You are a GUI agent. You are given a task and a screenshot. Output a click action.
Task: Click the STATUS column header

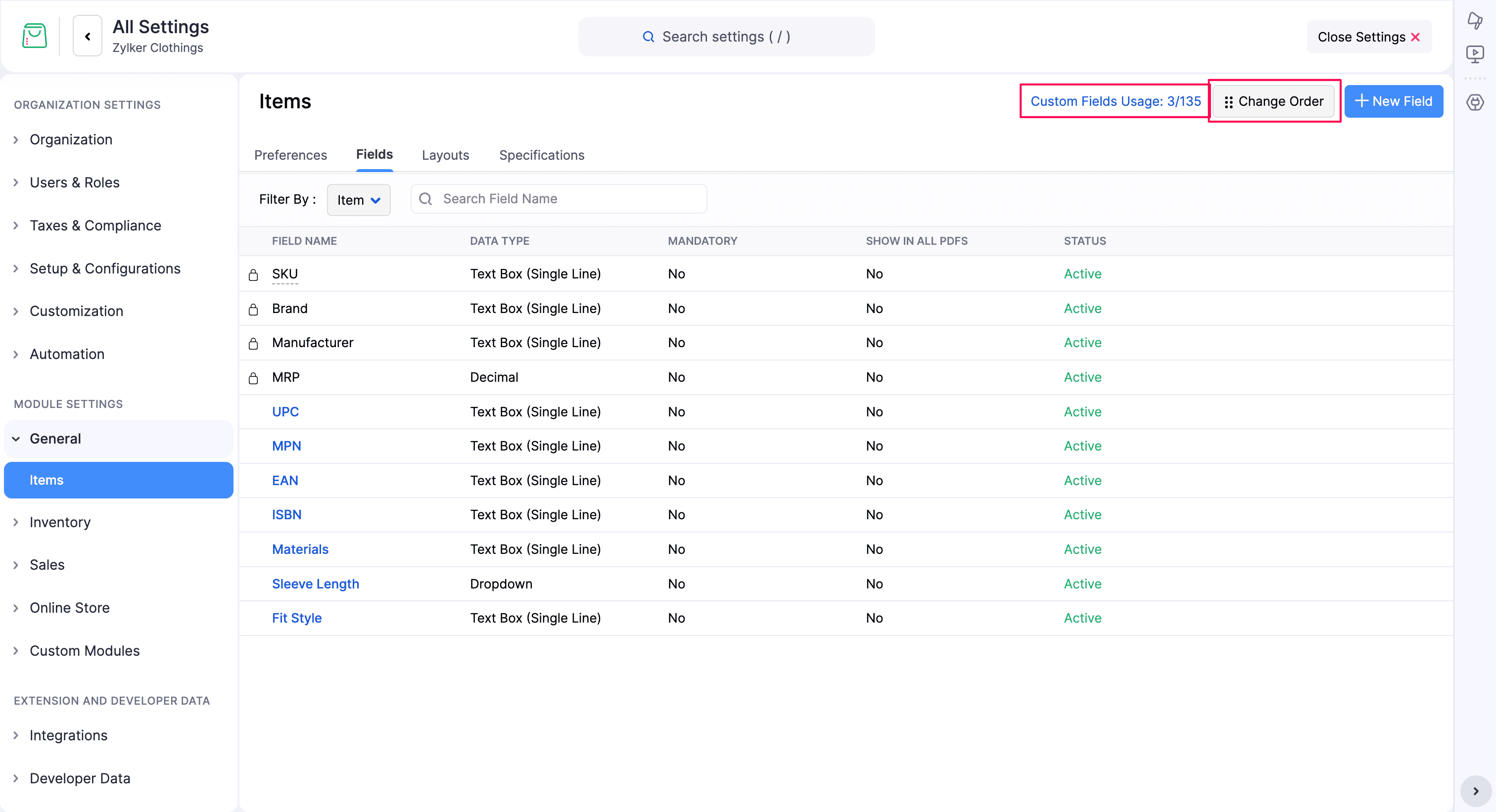1084,241
